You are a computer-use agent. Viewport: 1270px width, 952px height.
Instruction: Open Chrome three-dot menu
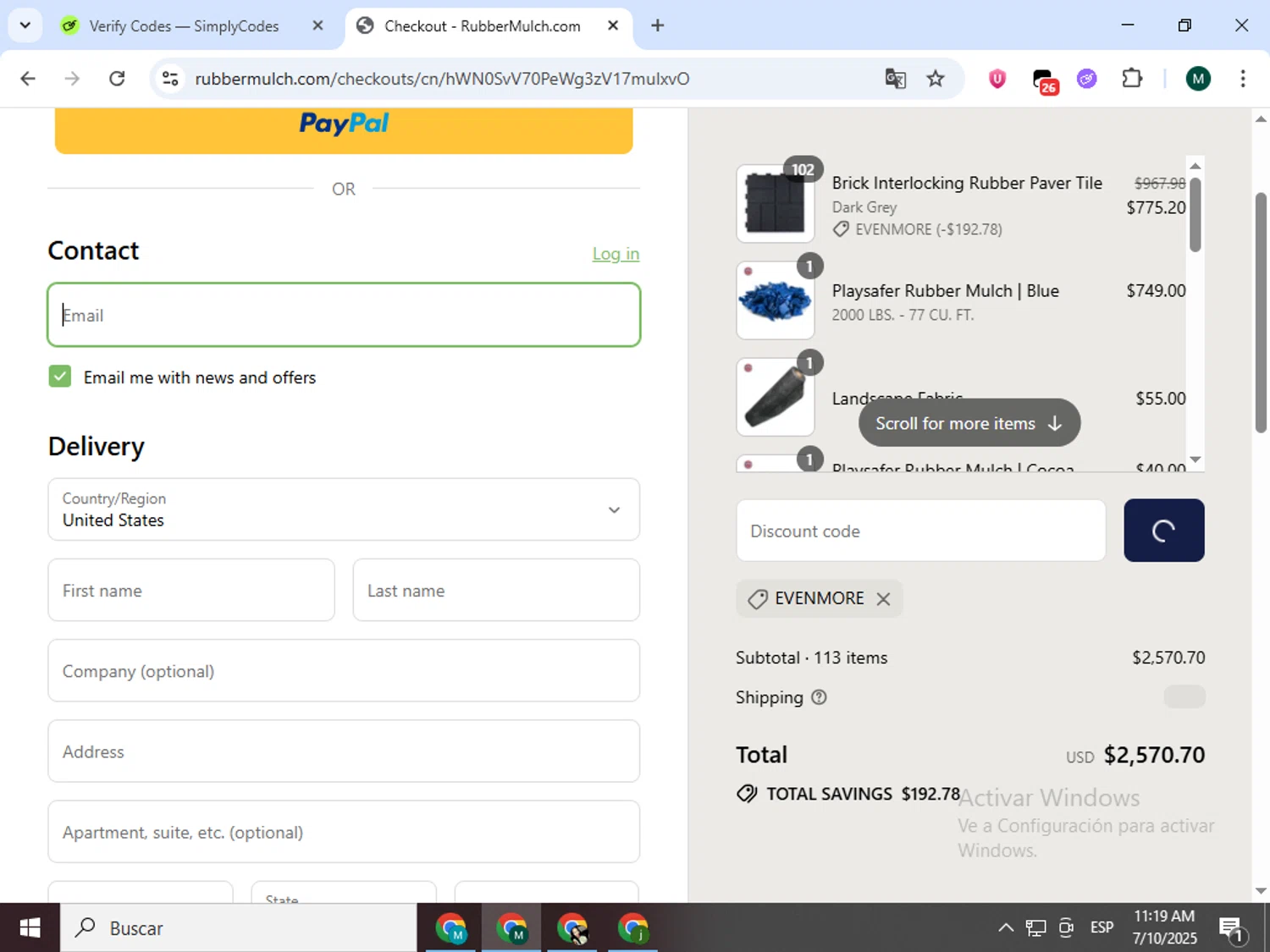pyautogui.click(x=1242, y=79)
